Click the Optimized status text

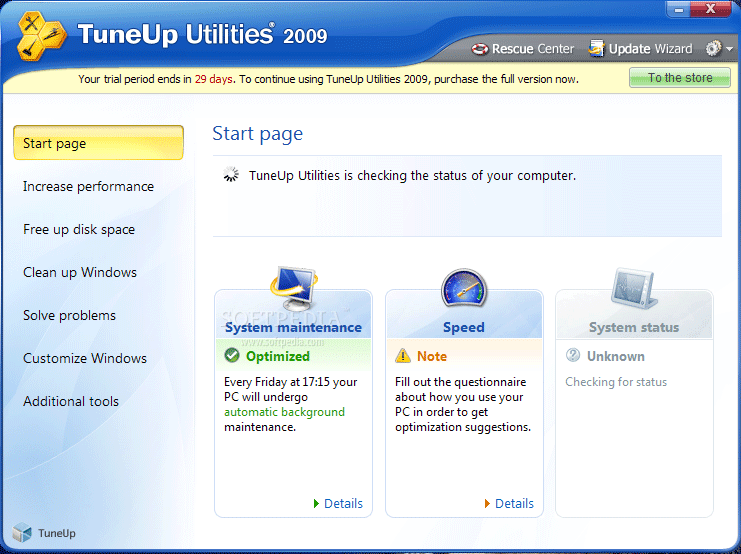click(x=278, y=356)
